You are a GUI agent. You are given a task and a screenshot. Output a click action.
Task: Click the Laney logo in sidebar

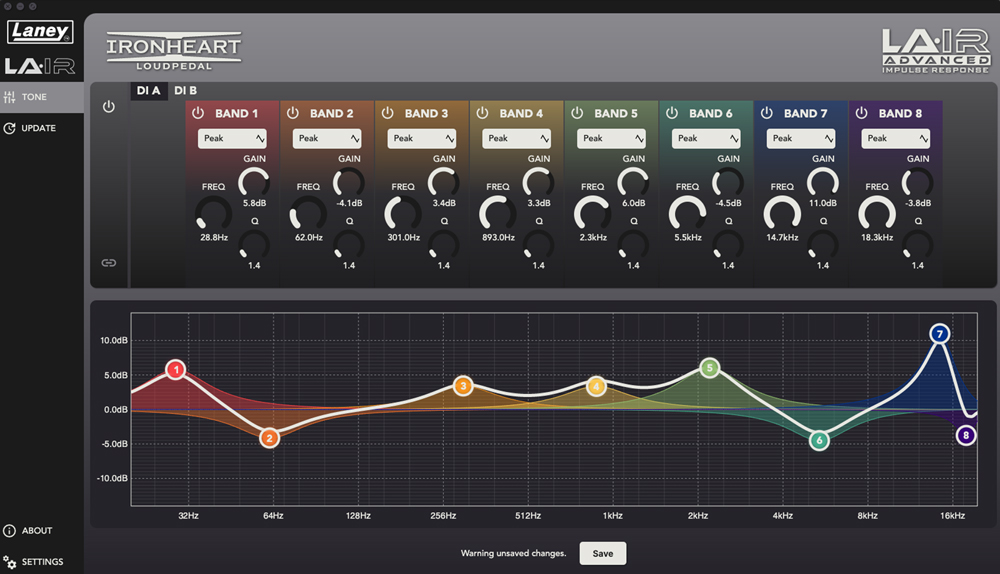[x=40, y=31]
